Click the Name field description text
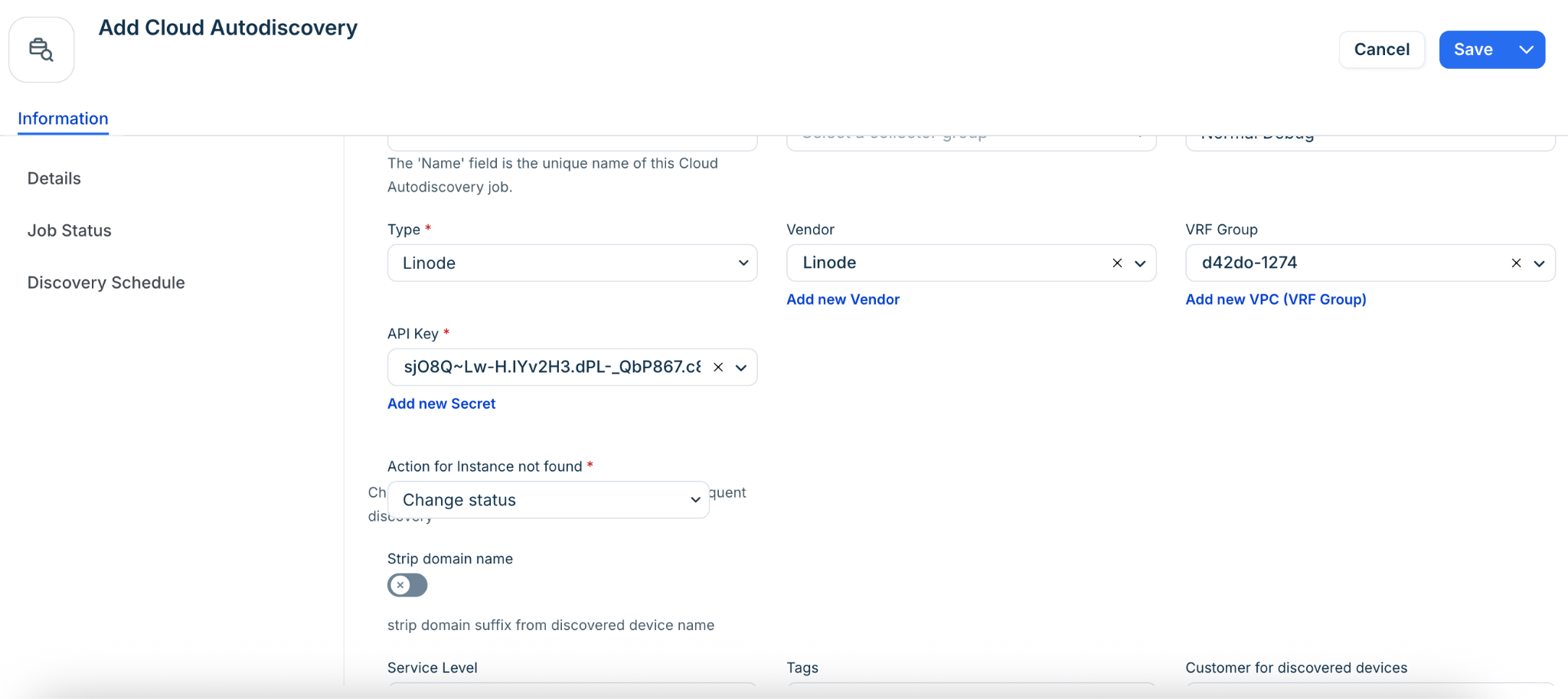 (553, 175)
